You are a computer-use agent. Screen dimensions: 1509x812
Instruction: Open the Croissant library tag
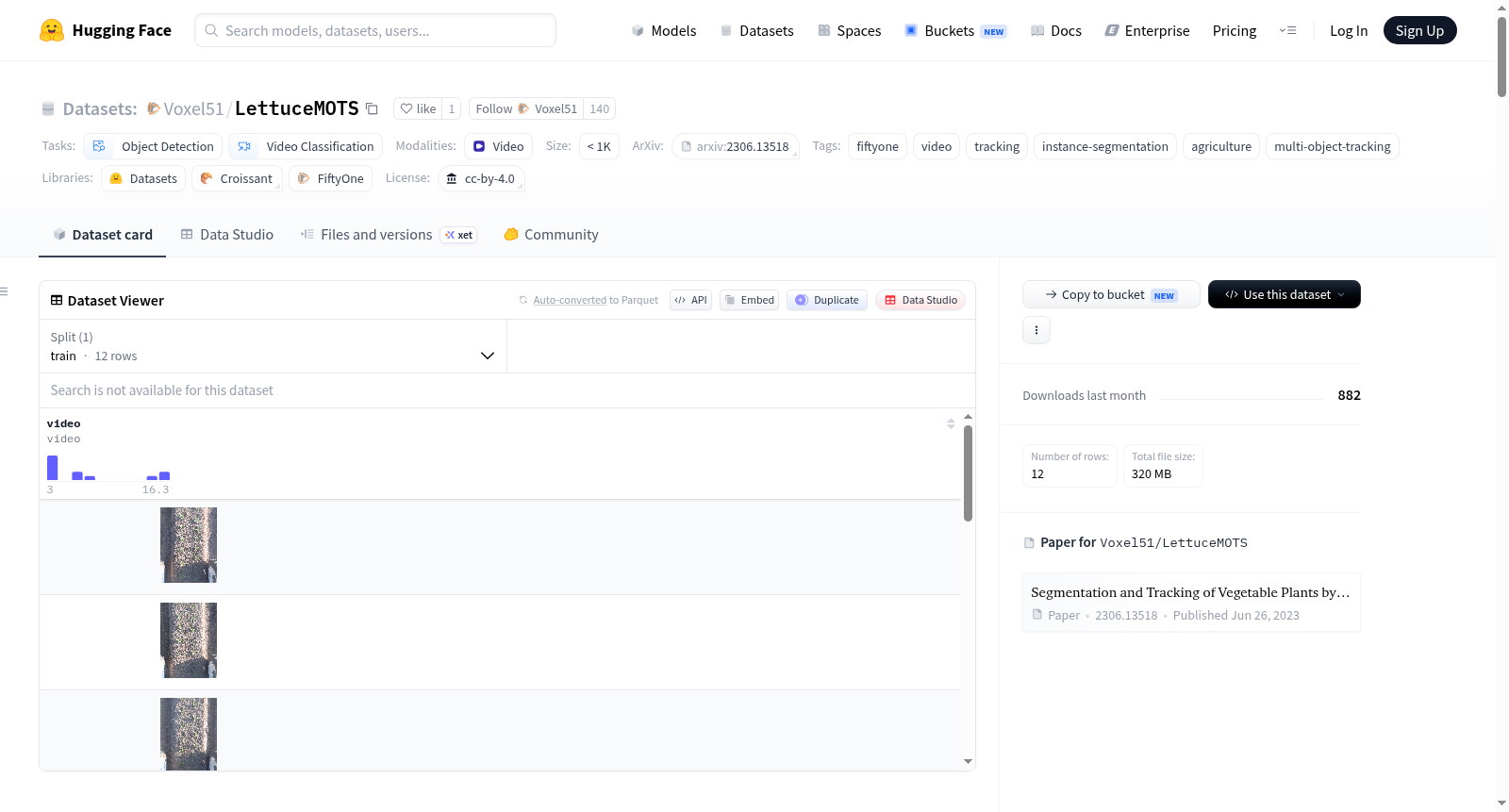(x=237, y=178)
